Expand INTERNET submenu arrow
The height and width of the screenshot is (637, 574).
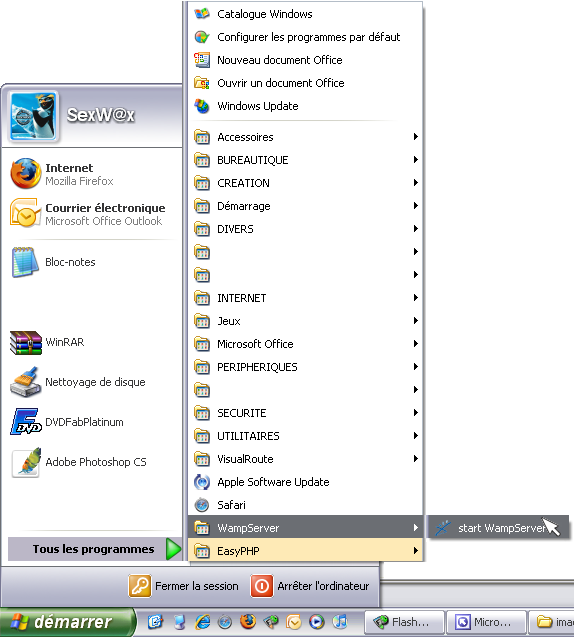(x=416, y=298)
